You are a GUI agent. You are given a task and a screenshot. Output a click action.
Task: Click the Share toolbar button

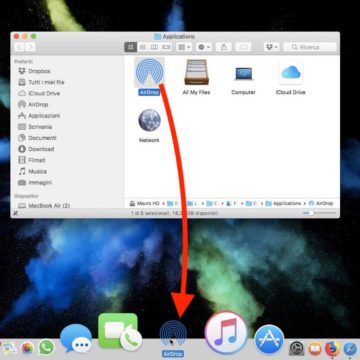coord(224,47)
